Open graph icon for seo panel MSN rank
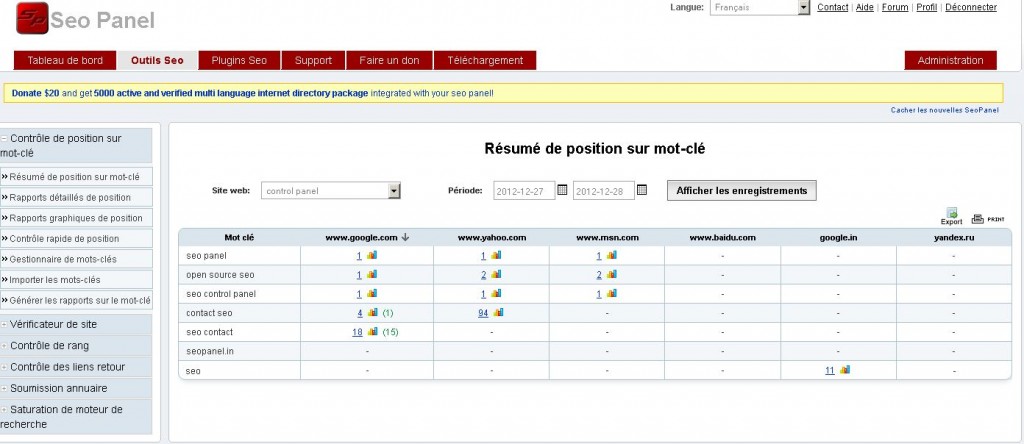 coord(611,255)
